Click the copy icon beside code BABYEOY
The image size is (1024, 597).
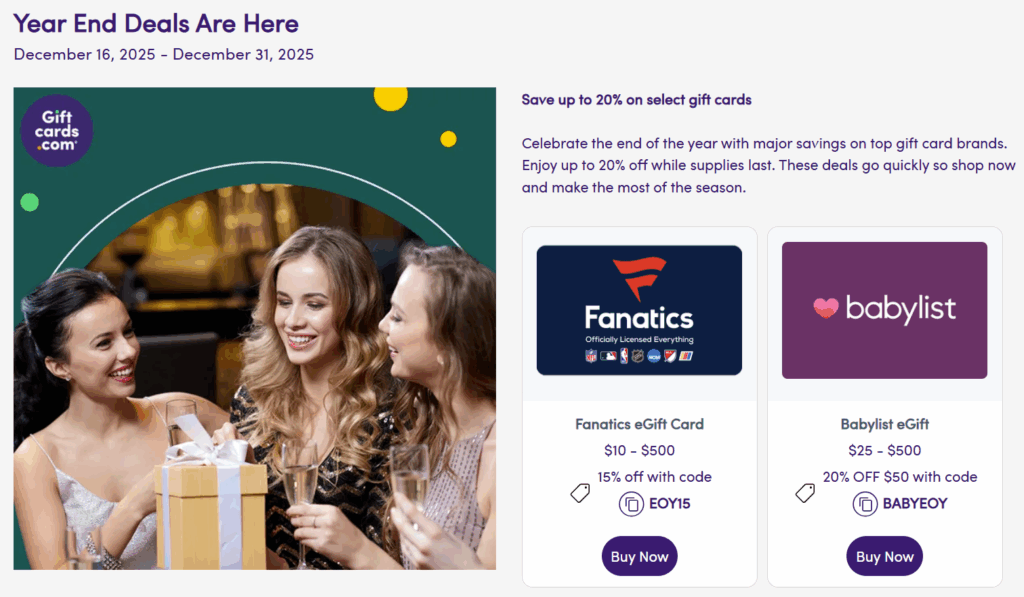pyautogui.click(x=865, y=504)
